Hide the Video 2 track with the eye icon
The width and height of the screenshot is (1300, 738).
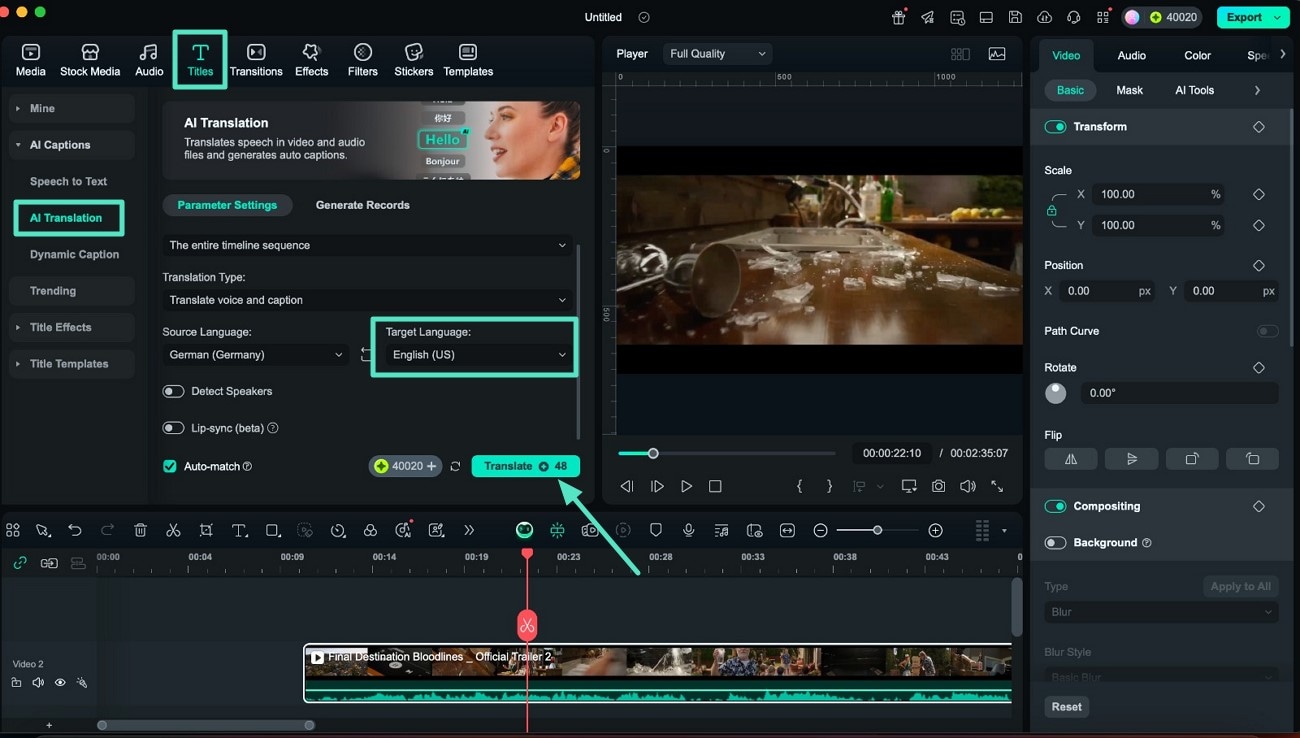click(60, 683)
